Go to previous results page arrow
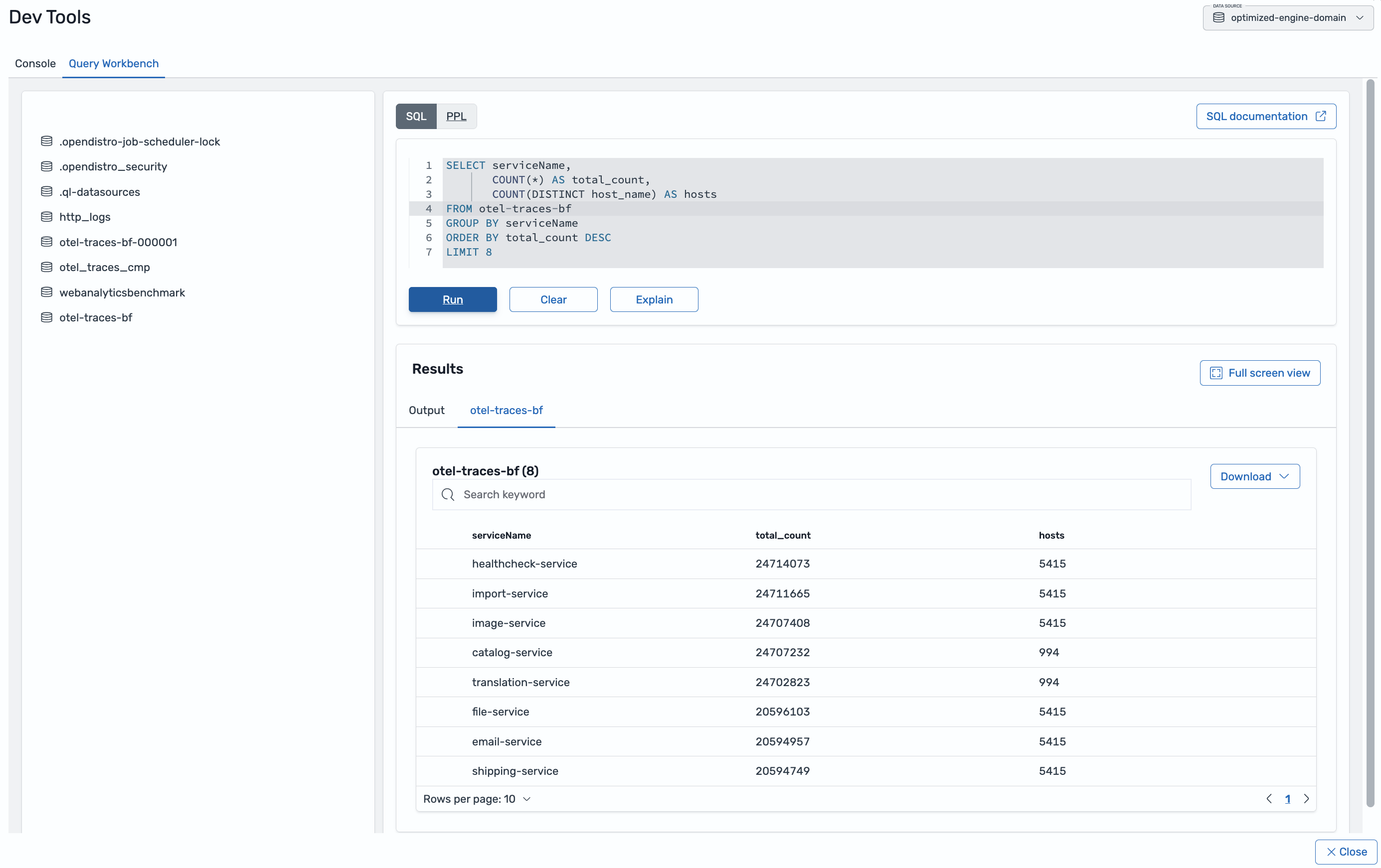Viewport: 1381px width, 868px height. point(1269,799)
